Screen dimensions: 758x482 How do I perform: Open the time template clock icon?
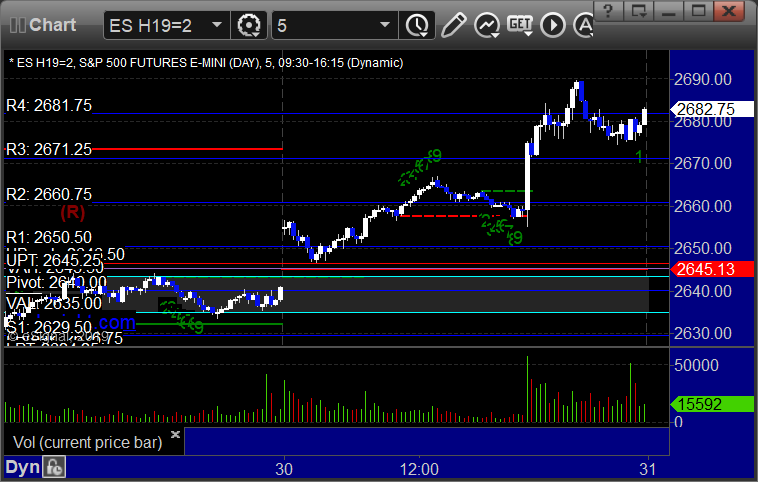416,25
